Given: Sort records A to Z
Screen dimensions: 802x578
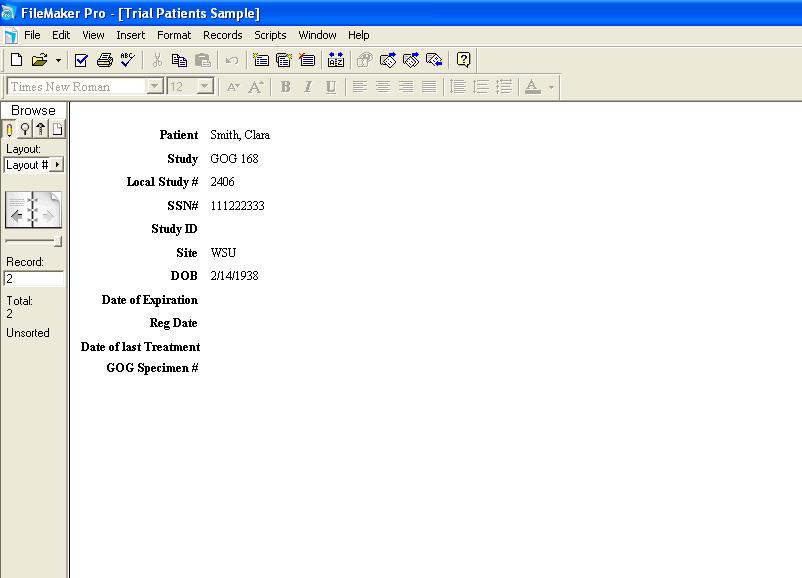Looking at the screenshot, I should [336, 60].
